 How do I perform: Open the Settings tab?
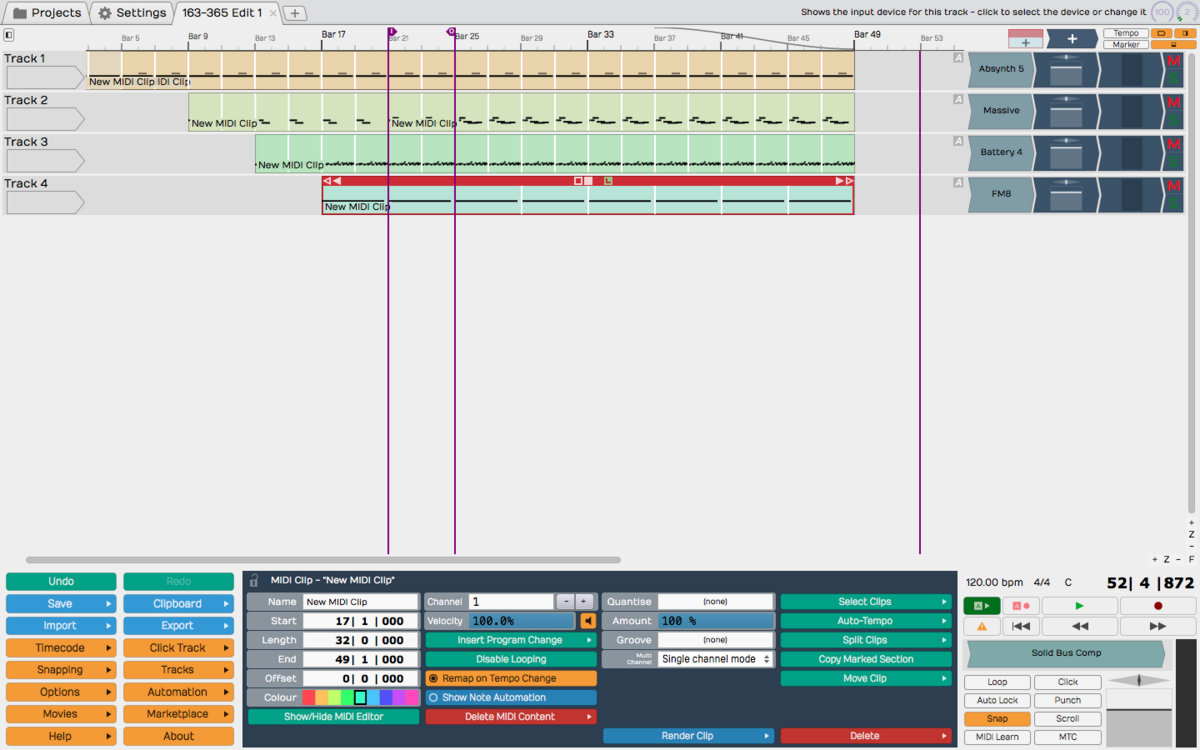click(x=132, y=13)
